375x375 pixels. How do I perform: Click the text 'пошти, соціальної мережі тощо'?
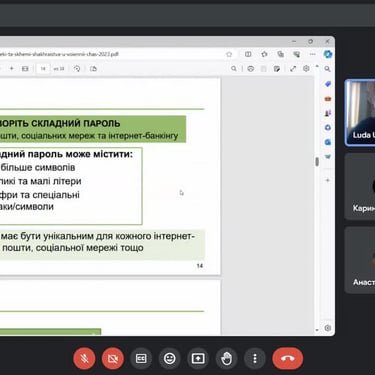pos(73,248)
